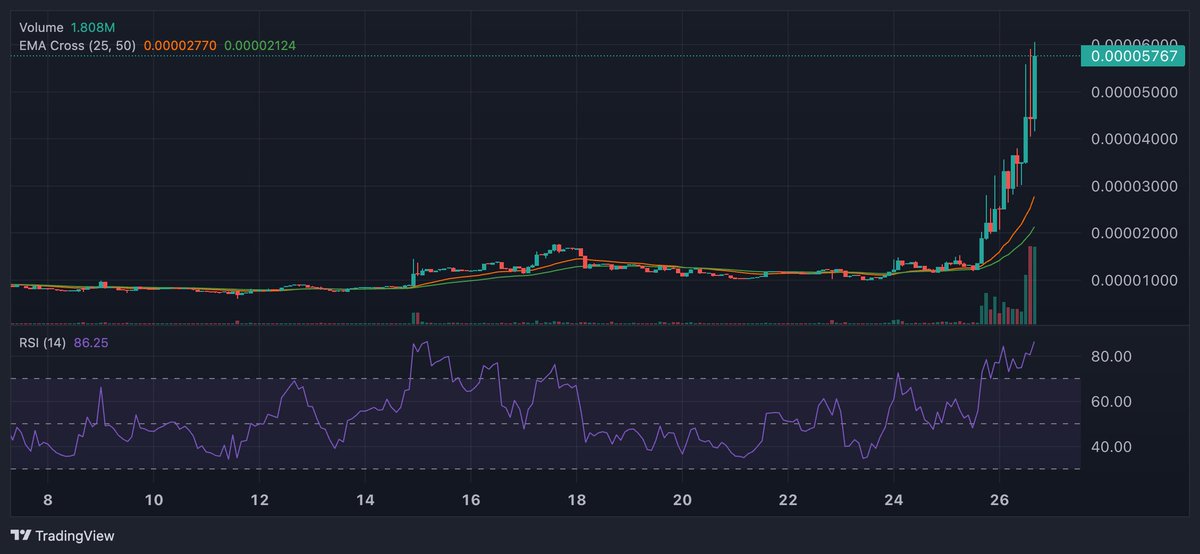This screenshot has height=554, width=1200.
Task: Click date label 18 on the time axis
Action: coord(577,500)
